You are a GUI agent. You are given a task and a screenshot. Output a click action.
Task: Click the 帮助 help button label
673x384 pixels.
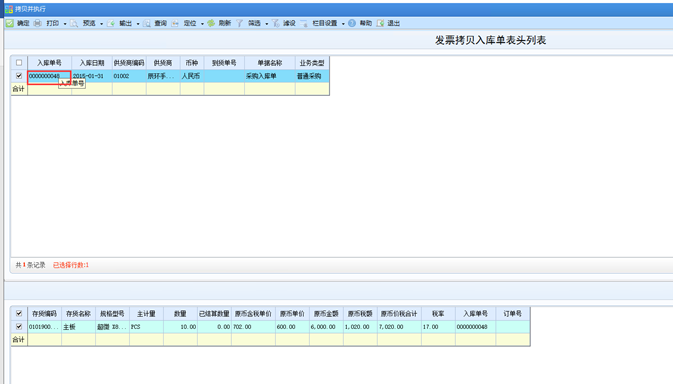pos(366,23)
